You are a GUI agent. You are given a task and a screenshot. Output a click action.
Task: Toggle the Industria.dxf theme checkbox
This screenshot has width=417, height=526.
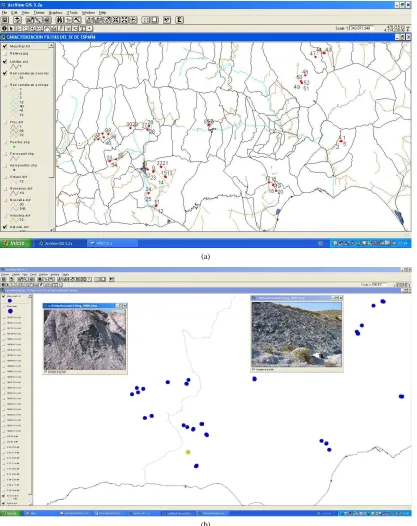[x=5, y=216]
